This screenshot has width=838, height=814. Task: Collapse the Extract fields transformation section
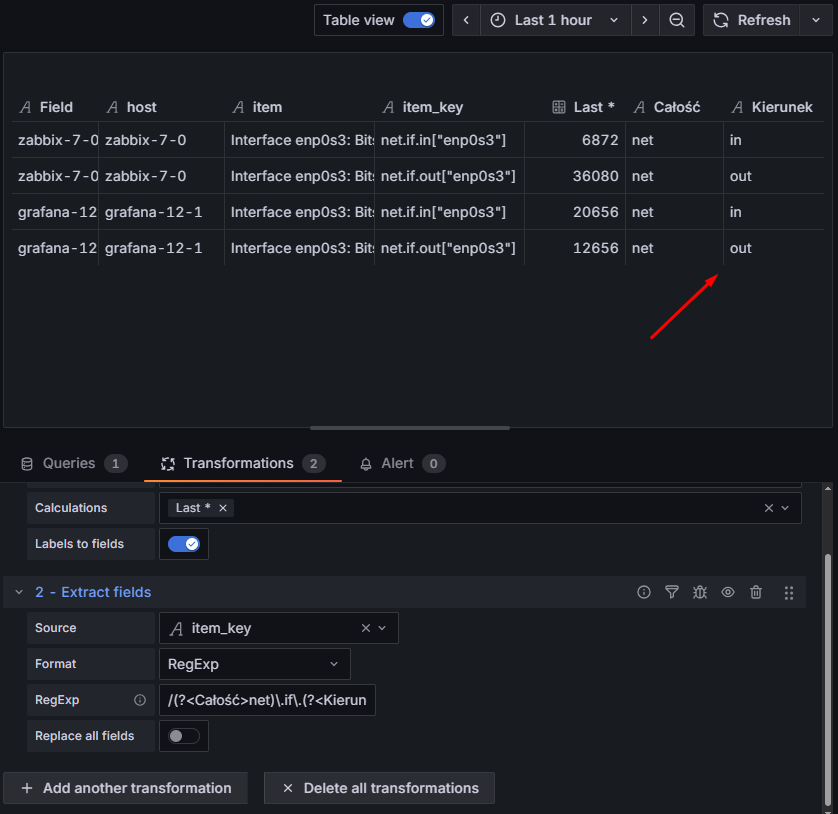[x=18, y=592]
